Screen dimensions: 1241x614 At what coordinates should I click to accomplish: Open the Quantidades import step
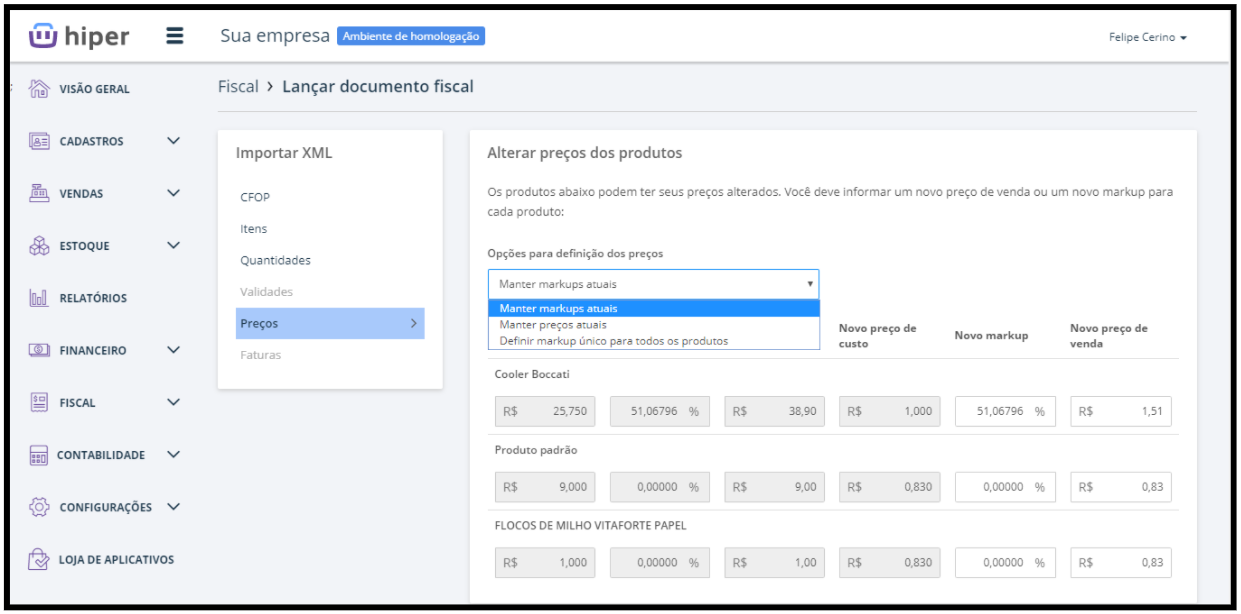point(275,260)
